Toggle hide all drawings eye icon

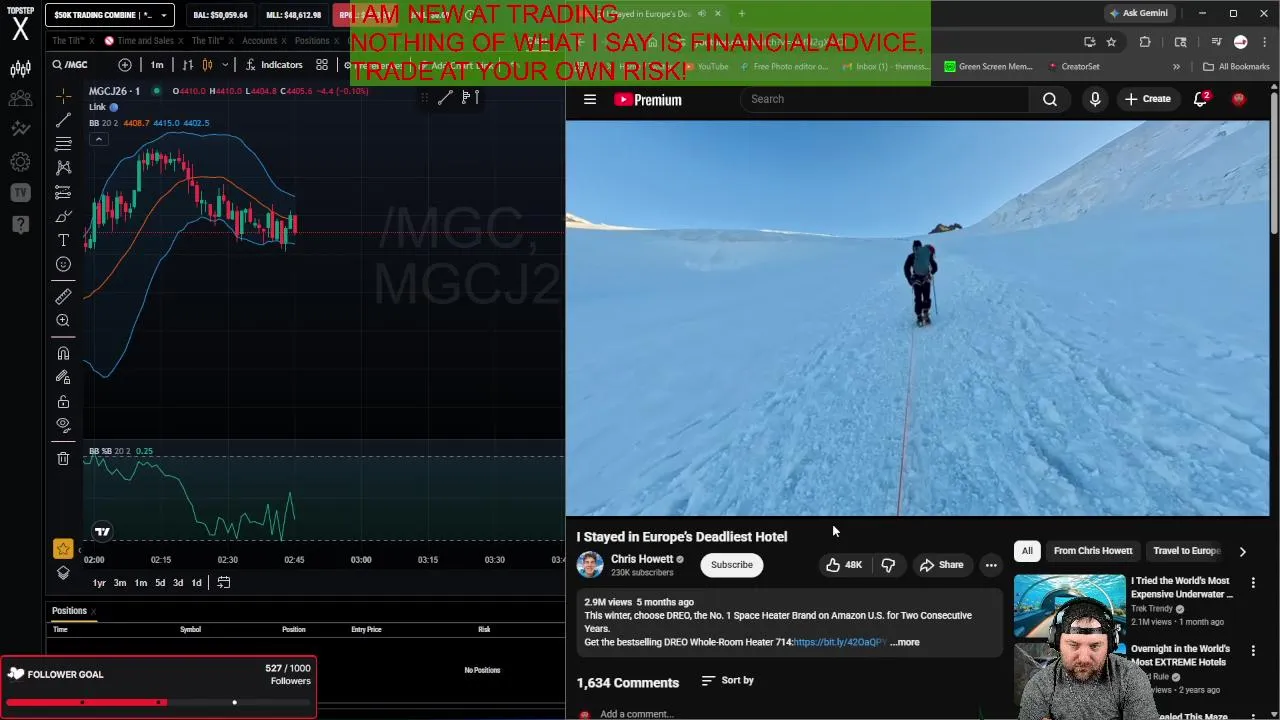point(63,425)
